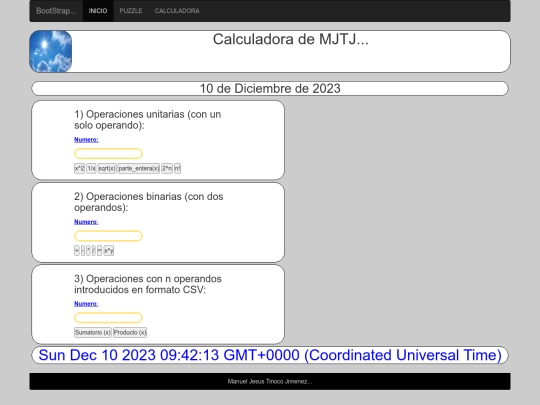
Task: Click the Numero link under binary operations
Action: [86, 222]
